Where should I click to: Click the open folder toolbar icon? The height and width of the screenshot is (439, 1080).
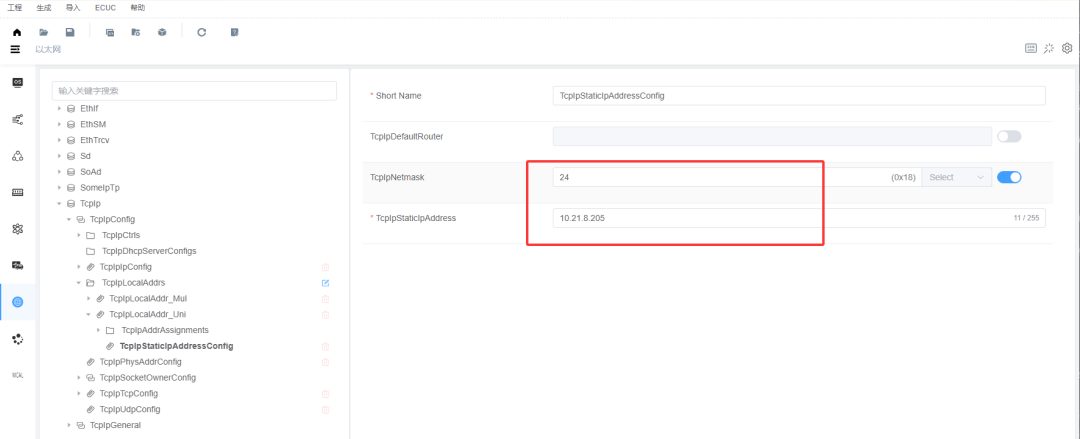point(43,32)
